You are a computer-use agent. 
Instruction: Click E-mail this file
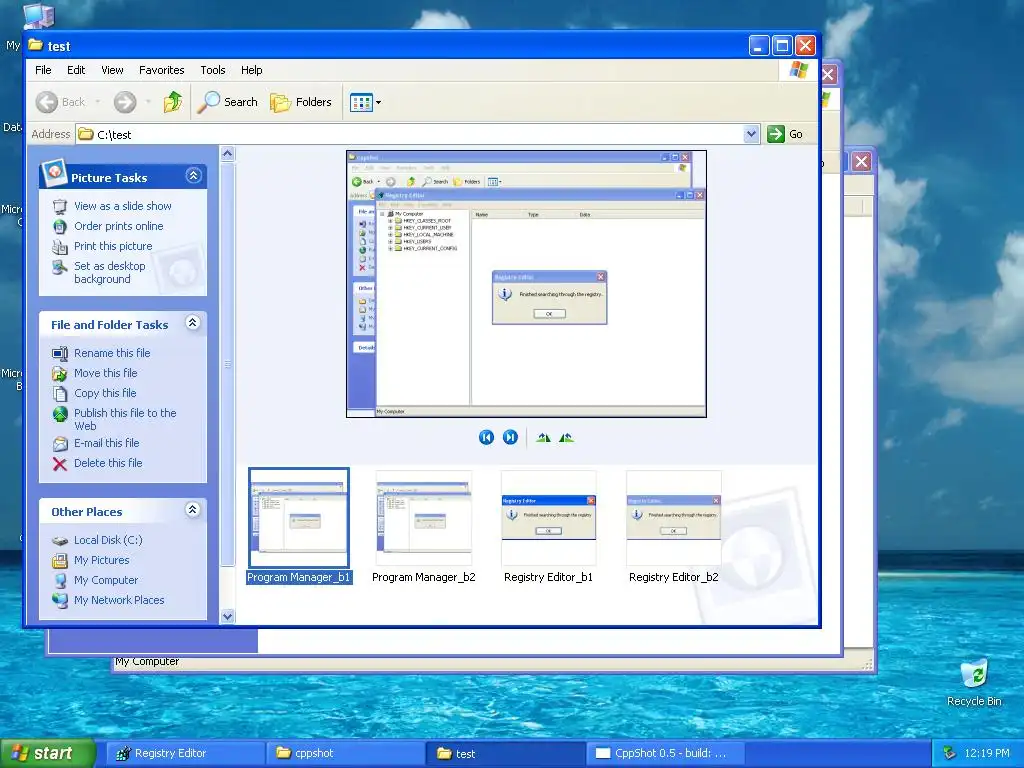106,443
